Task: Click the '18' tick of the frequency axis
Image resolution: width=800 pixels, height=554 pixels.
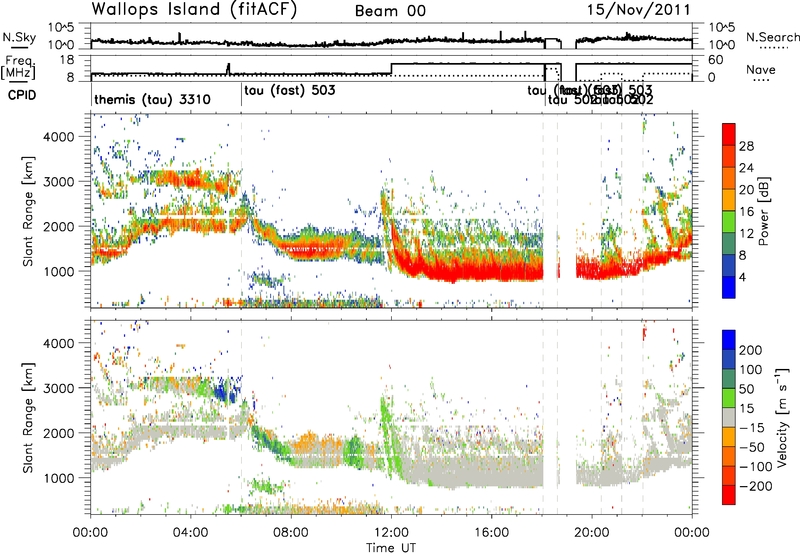Action: [x=67, y=60]
